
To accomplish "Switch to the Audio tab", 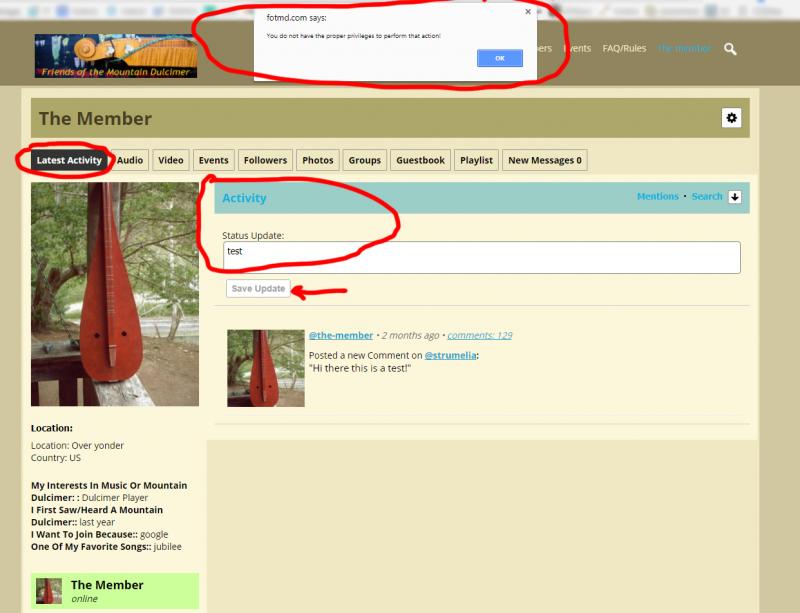I will 130,160.
